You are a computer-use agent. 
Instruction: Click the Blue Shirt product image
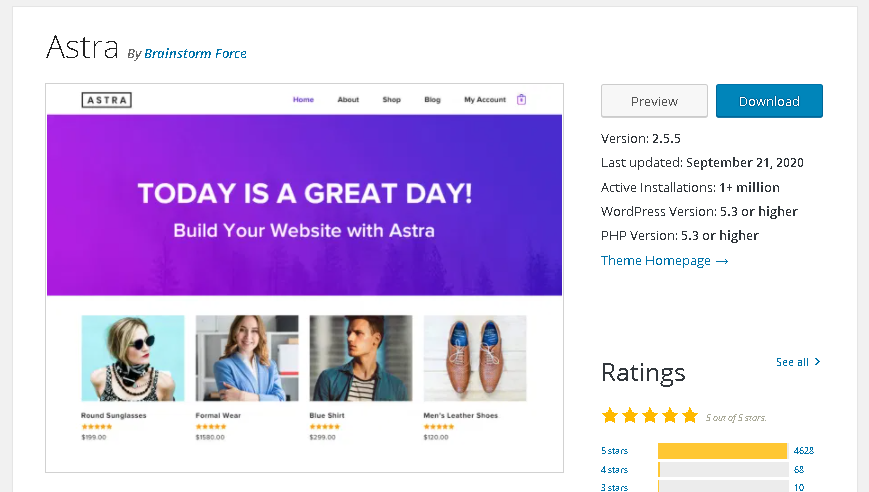(x=361, y=358)
